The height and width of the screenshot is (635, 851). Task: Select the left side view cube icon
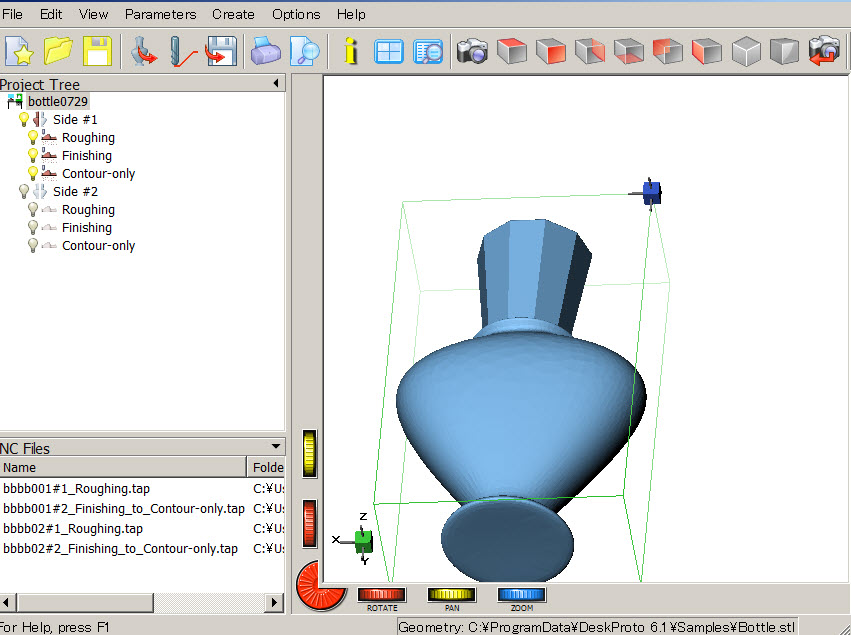pyautogui.click(x=707, y=51)
